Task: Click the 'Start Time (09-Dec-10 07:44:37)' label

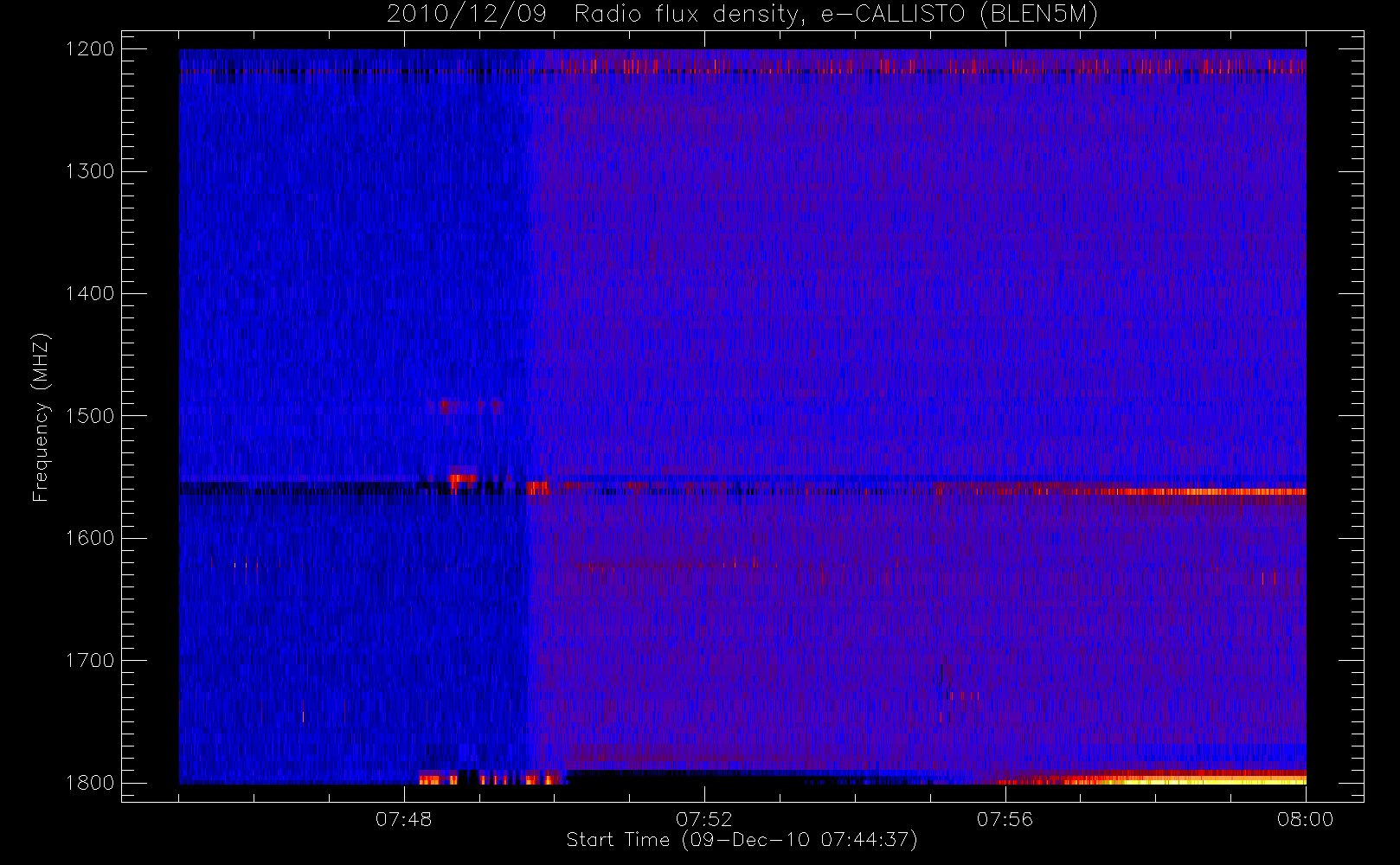Action: point(742,840)
